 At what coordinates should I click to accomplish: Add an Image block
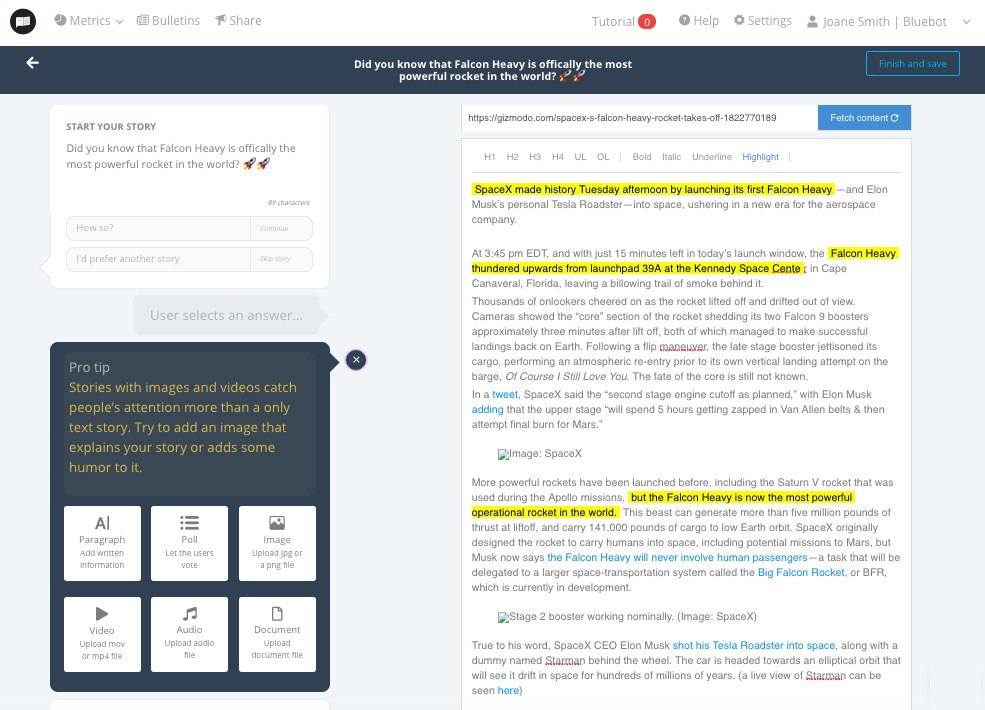pos(277,543)
